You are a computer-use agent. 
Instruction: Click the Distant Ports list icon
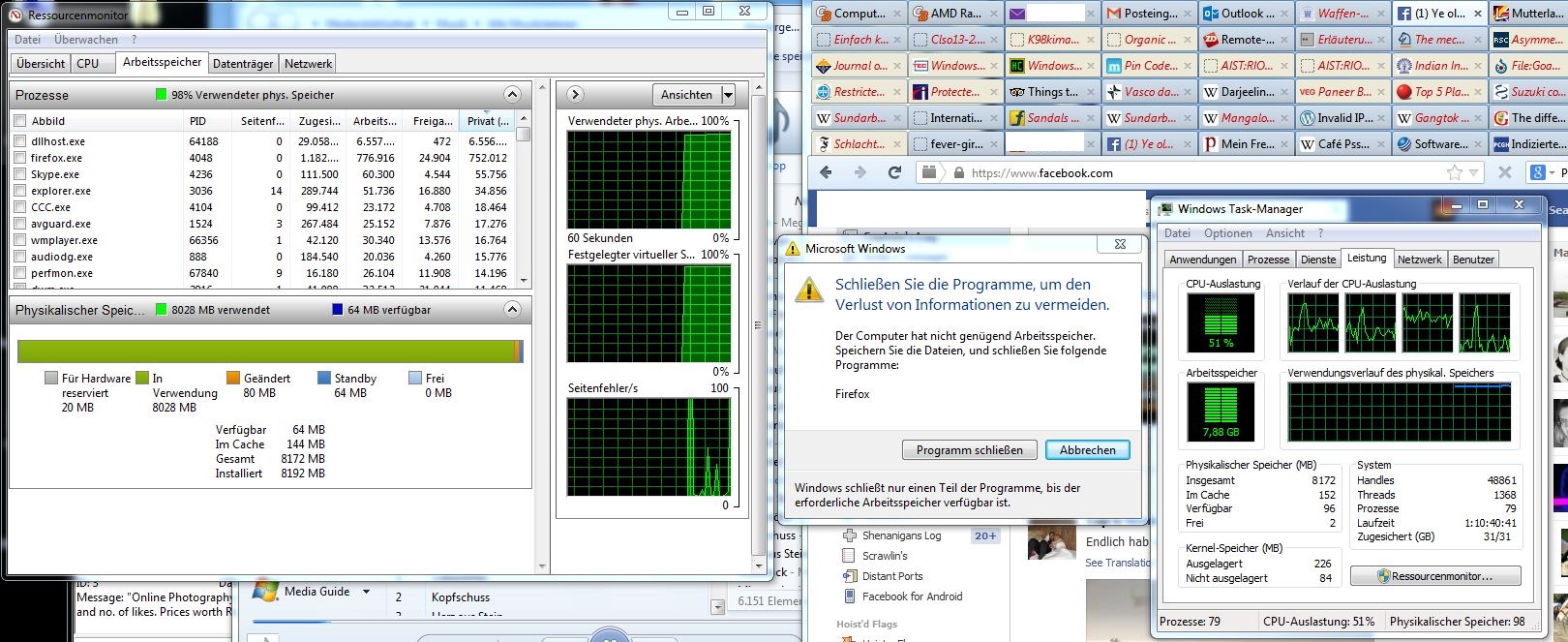click(x=850, y=576)
